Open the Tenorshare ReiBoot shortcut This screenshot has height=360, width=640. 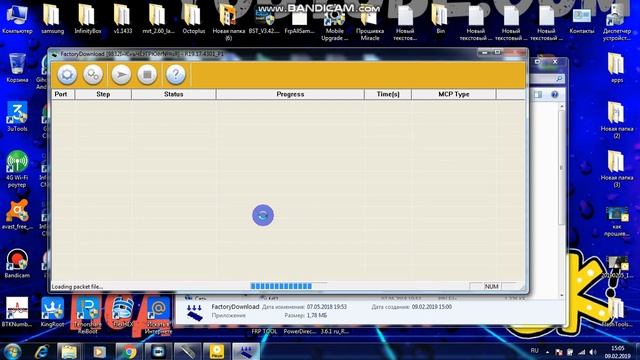tap(88, 316)
